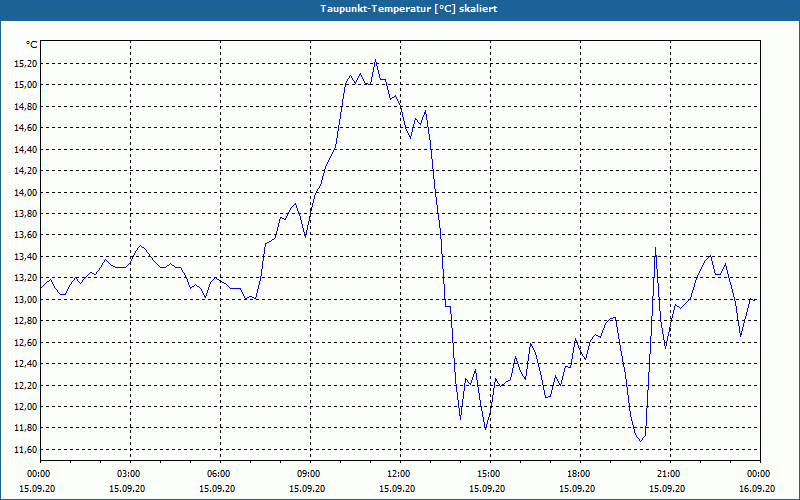Click the 15:00 x-axis label
The height and width of the screenshot is (500, 800).
pos(490,474)
